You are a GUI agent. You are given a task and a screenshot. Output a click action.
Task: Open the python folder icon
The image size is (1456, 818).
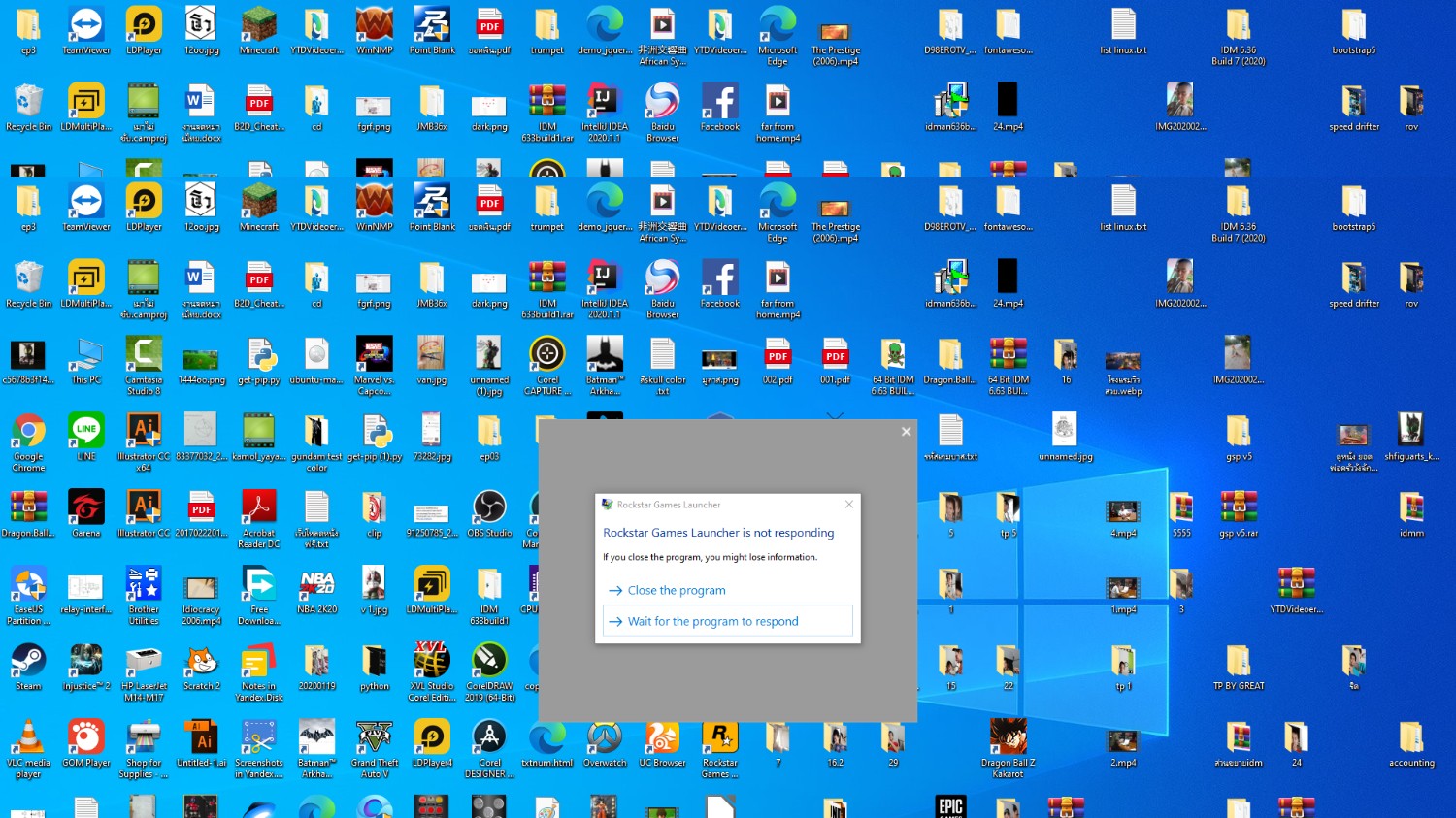pyautogui.click(x=375, y=668)
